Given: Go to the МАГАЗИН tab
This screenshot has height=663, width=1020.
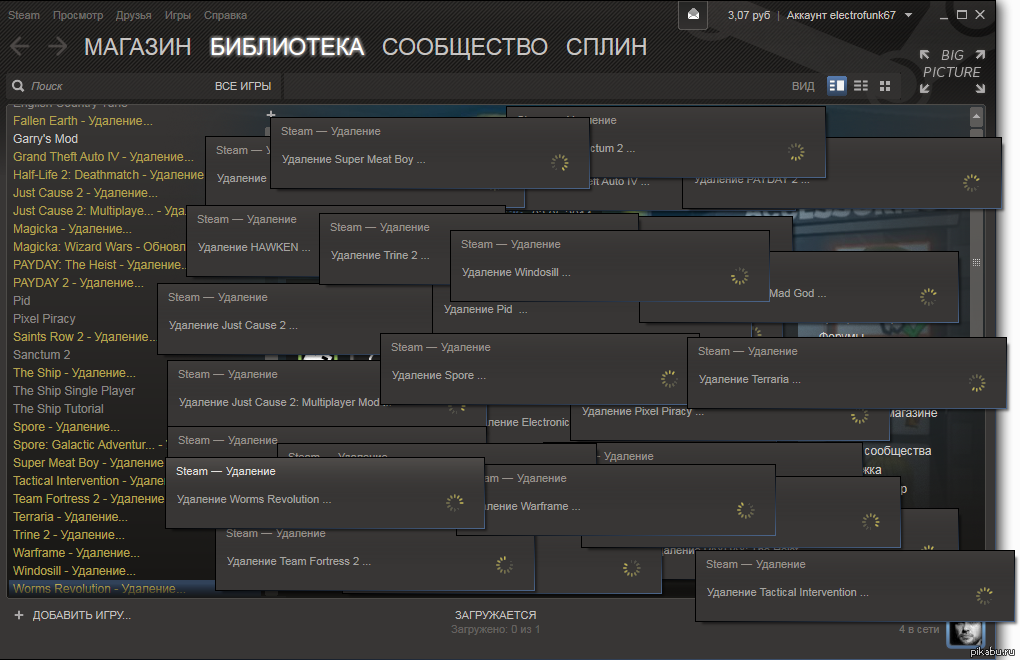Looking at the screenshot, I should coord(137,46).
